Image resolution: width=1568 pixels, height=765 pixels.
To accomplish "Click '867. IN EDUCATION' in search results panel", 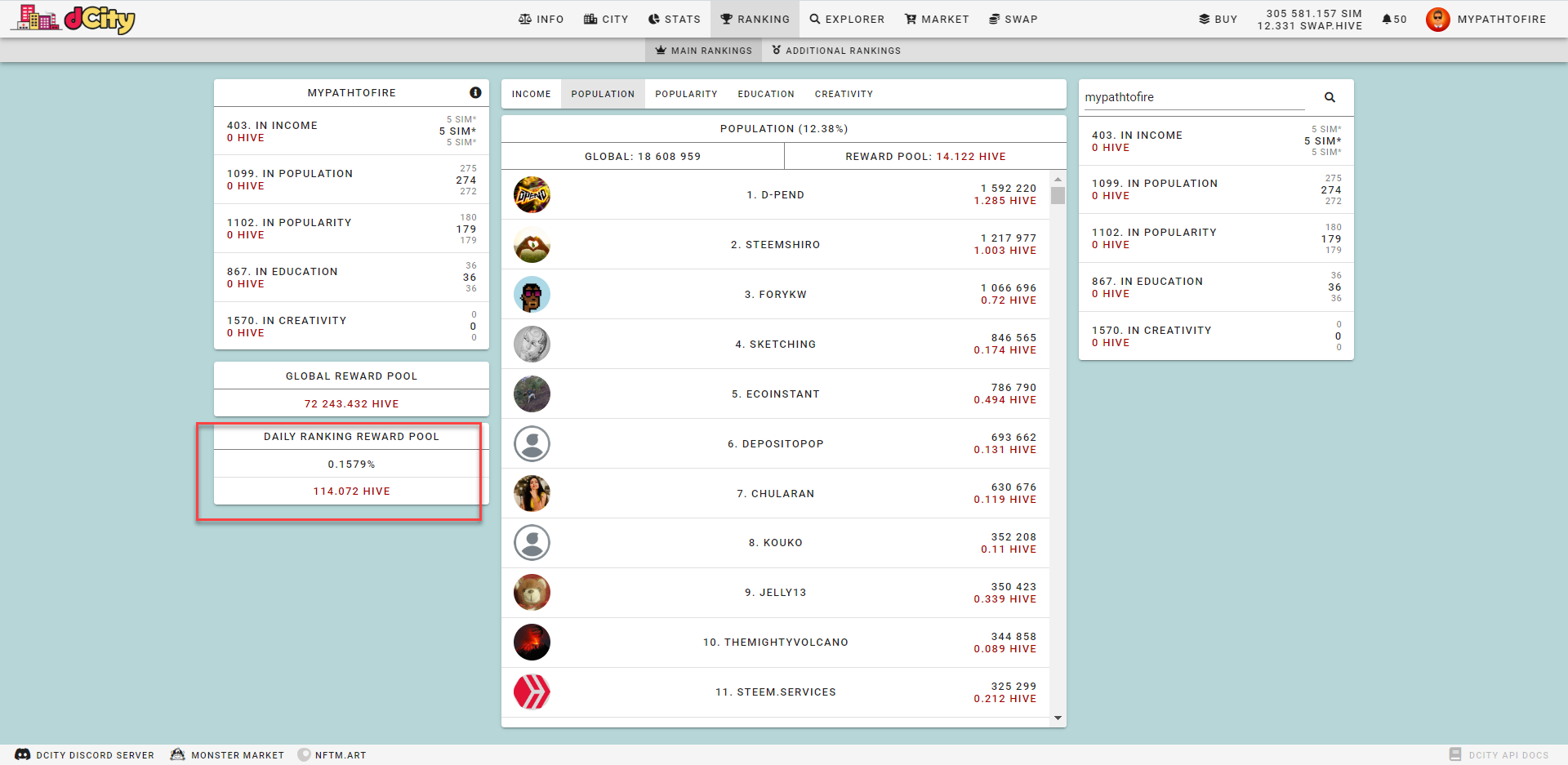I will 1147,282.
